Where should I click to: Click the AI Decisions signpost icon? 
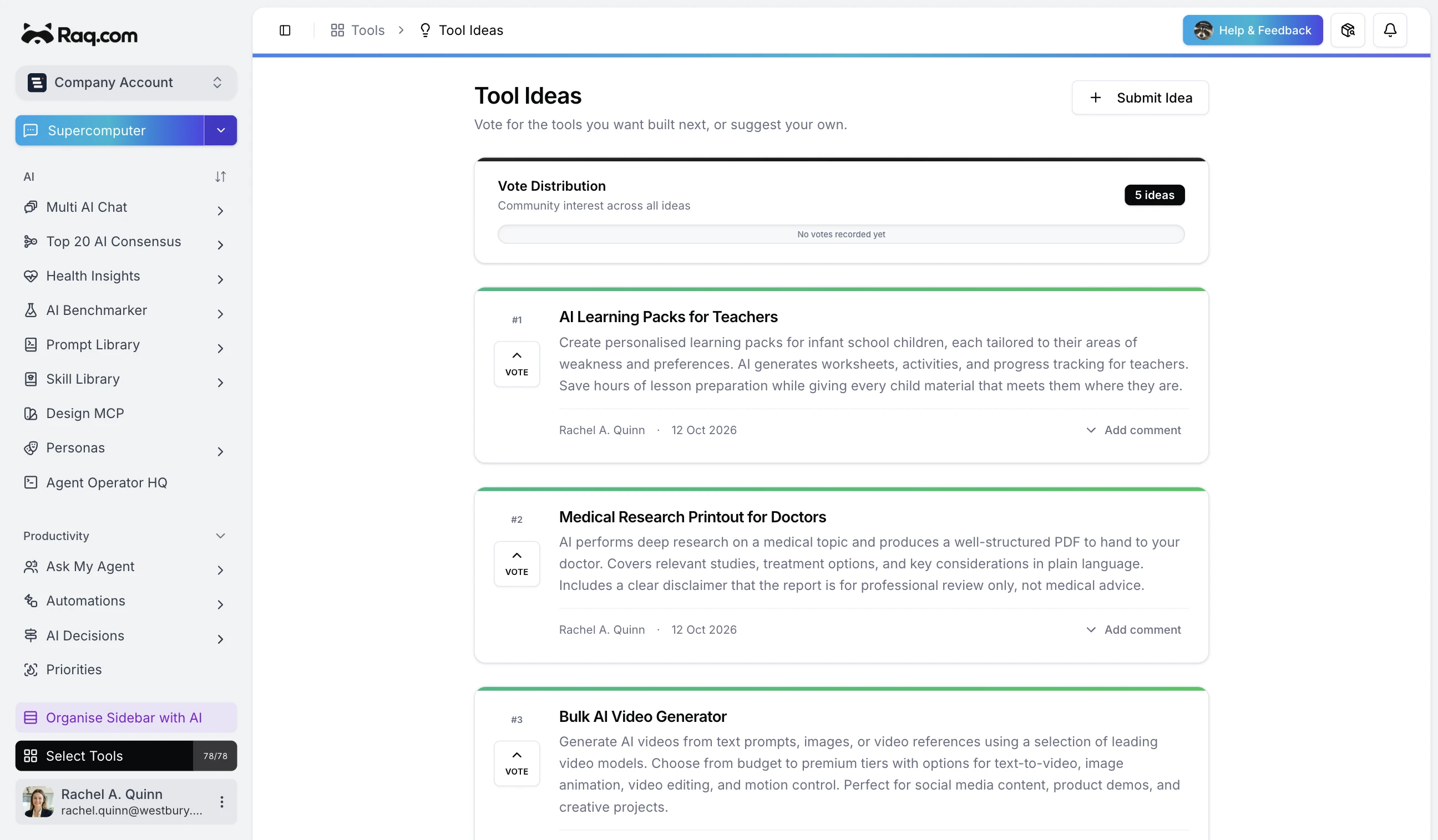(31, 635)
